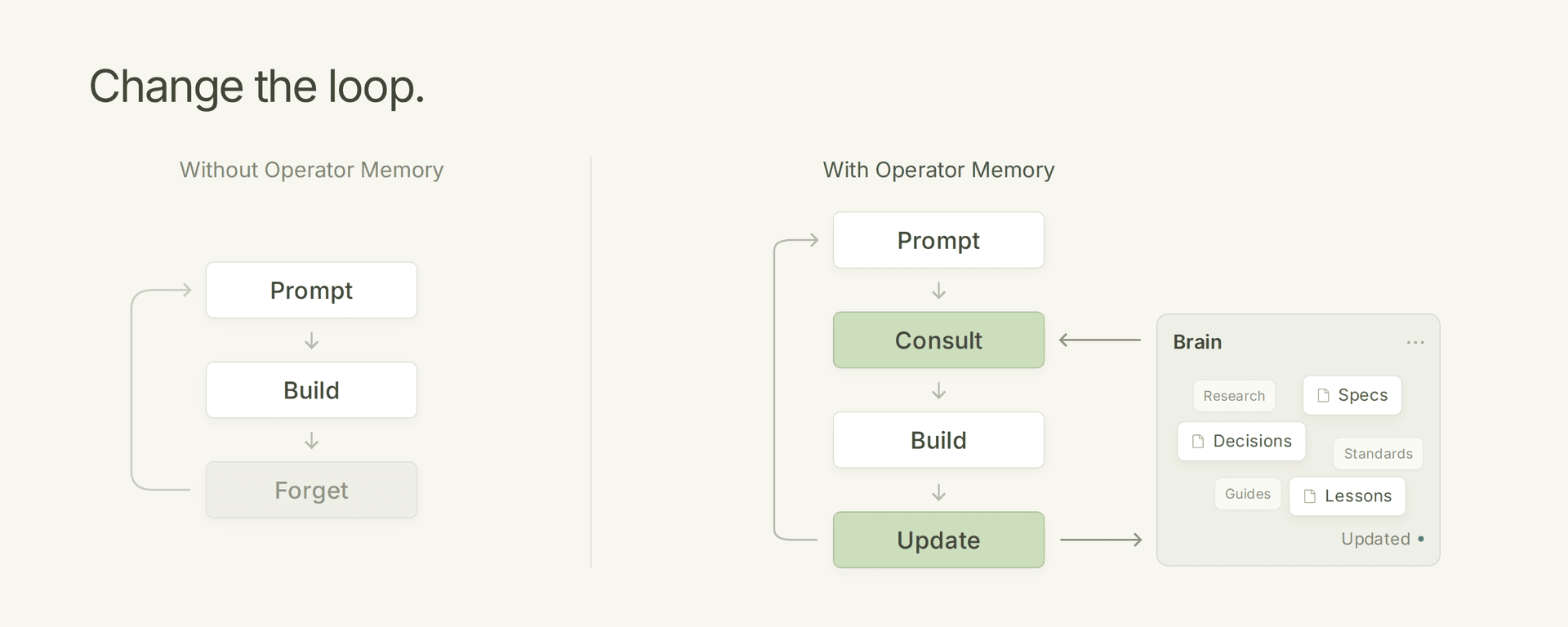The image size is (1568, 627).
Task: Open the Brain panel three-dot menu
Action: pos(1415,342)
